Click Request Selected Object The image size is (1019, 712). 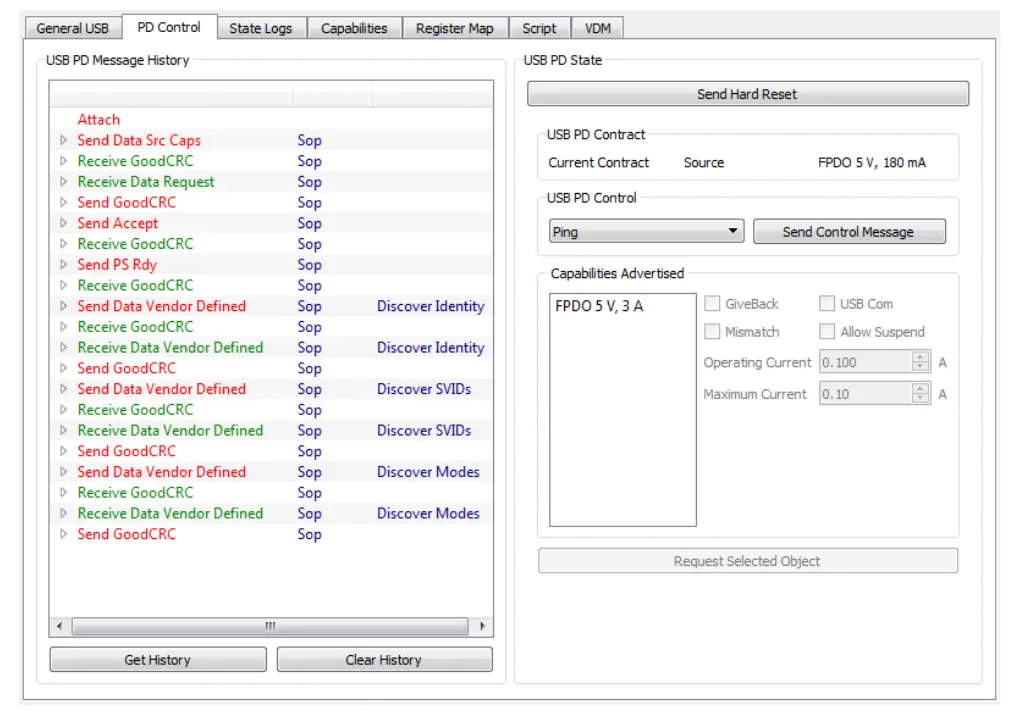[x=748, y=561]
